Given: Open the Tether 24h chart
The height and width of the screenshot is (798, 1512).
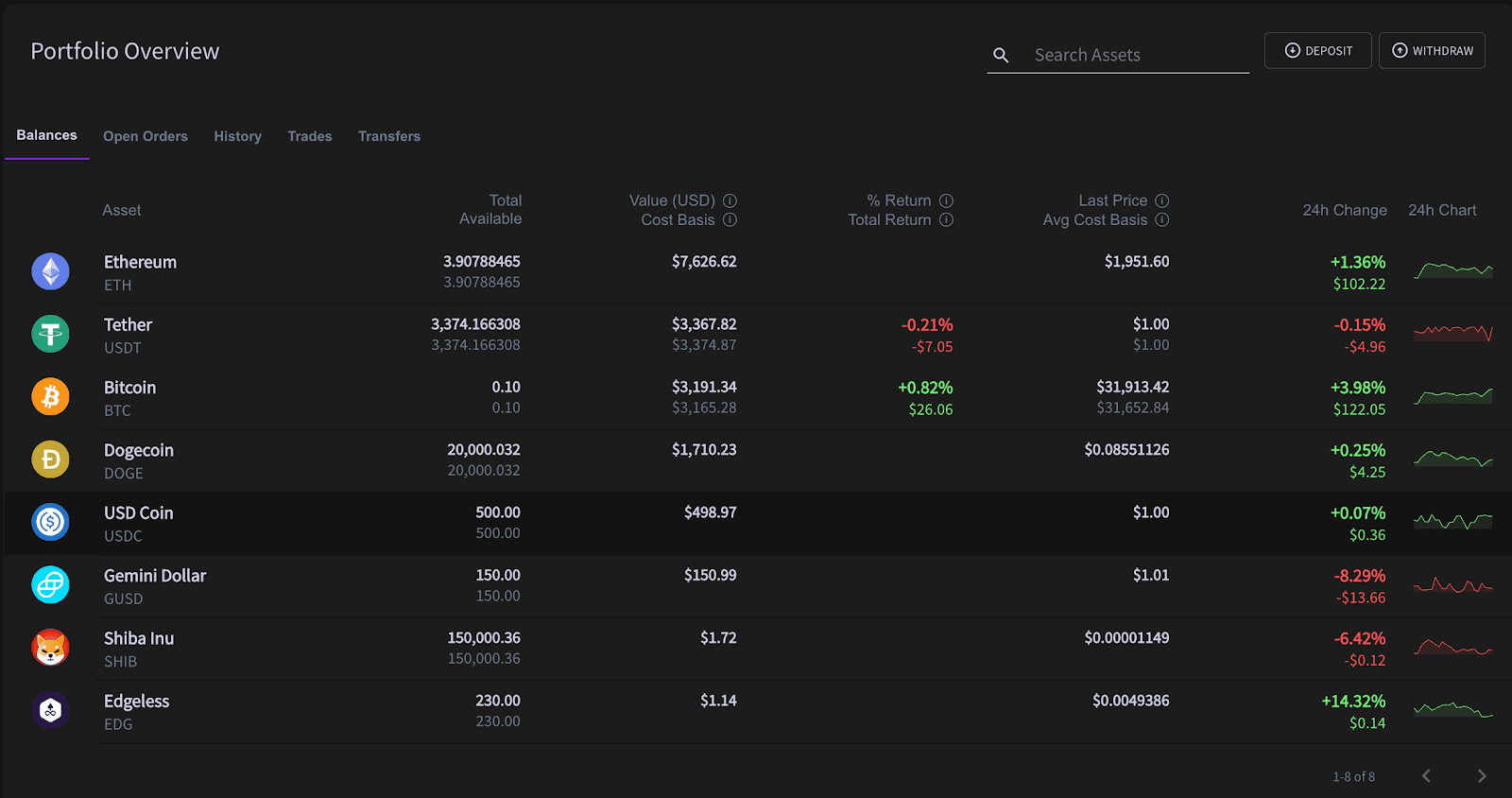Looking at the screenshot, I should (1453, 334).
